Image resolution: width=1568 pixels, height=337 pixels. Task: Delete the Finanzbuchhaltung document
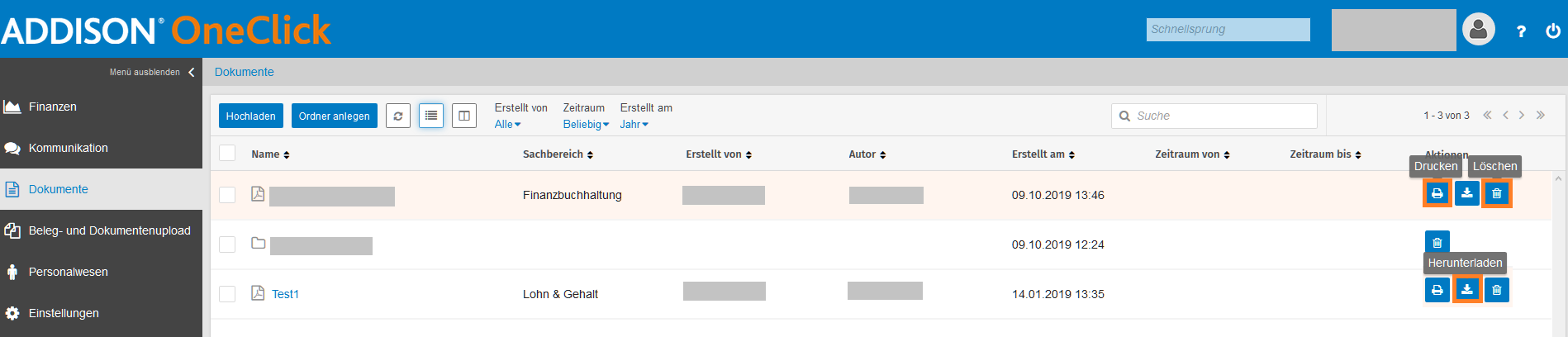[1497, 193]
